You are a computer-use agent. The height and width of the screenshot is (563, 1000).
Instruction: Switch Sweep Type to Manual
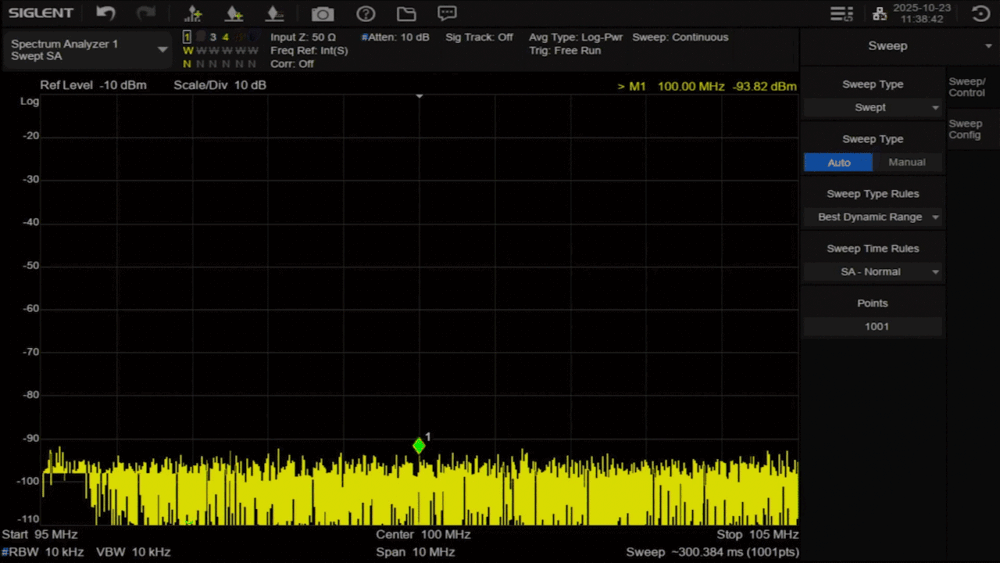tap(907, 162)
